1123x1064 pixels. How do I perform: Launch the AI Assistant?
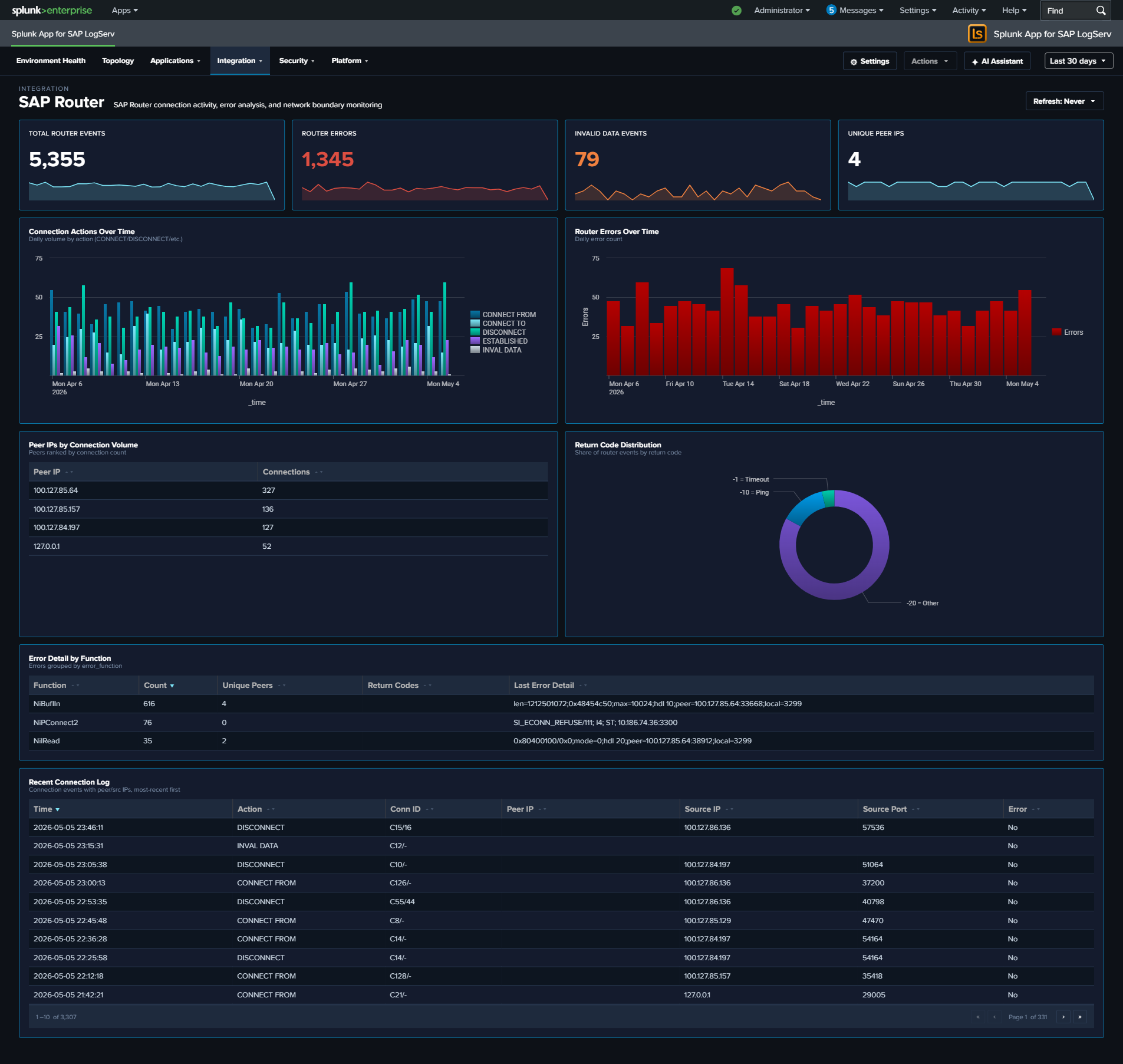(x=997, y=61)
